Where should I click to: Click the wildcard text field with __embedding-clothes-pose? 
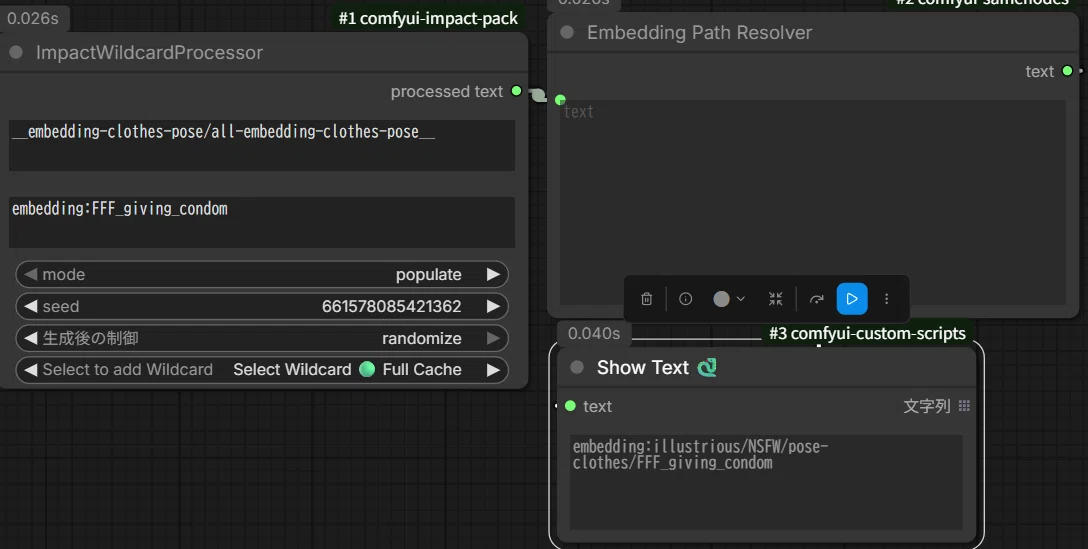(262, 145)
